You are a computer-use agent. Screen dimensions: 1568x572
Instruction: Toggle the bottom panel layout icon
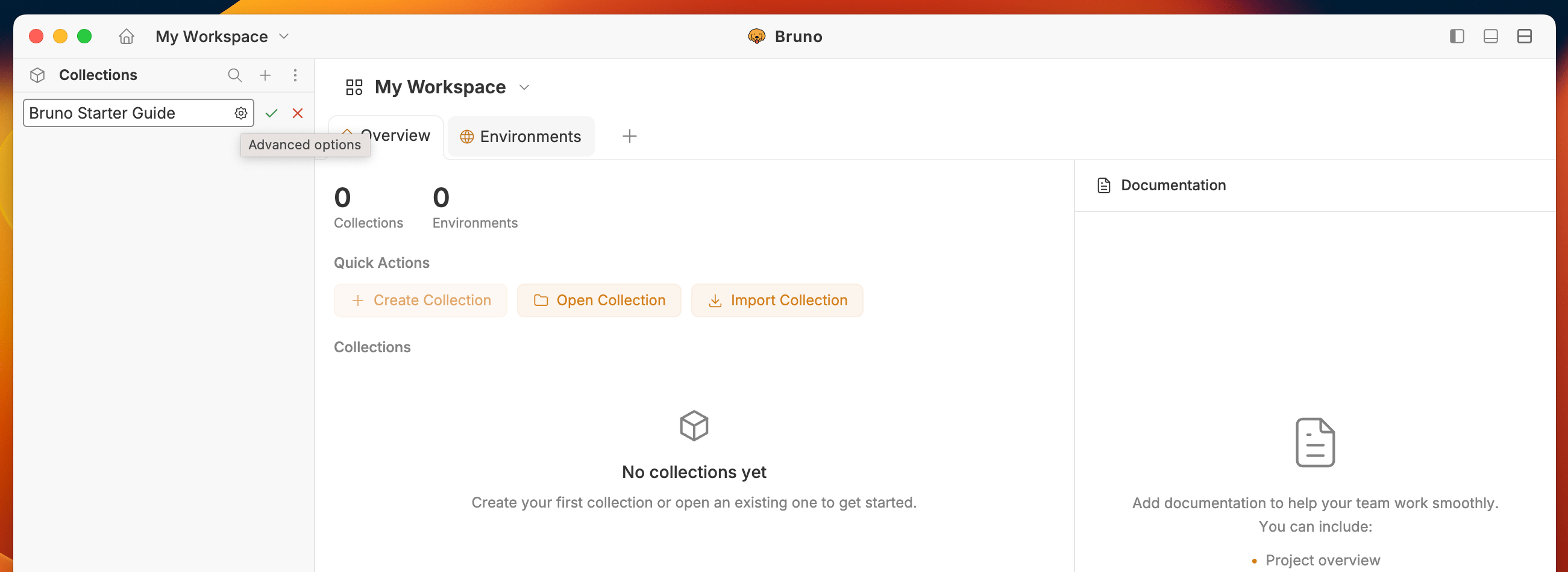(x=1491, y=37)
